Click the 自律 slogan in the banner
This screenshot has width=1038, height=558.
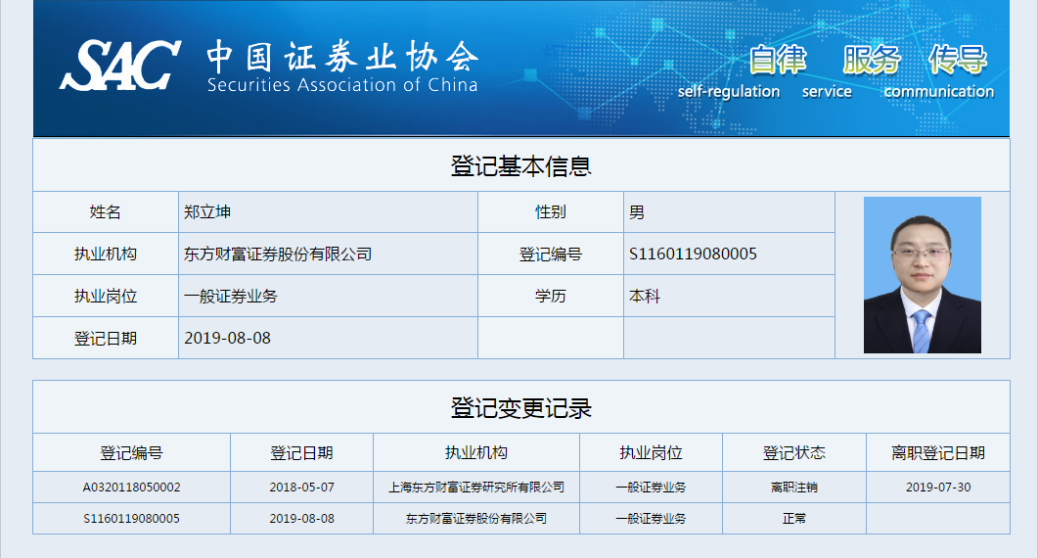coord(777,60)
